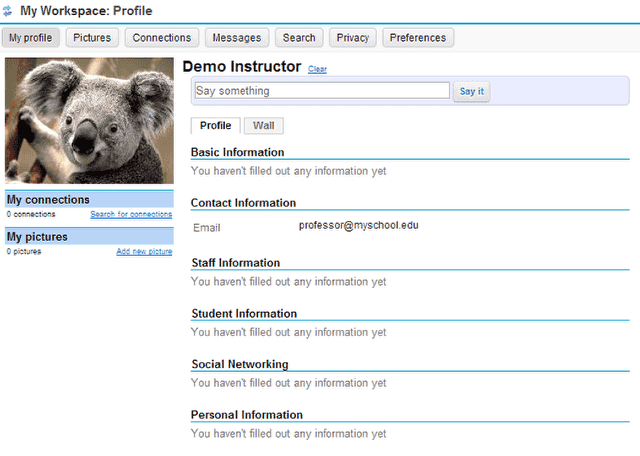Open the Preferences tab

(418, 38)
